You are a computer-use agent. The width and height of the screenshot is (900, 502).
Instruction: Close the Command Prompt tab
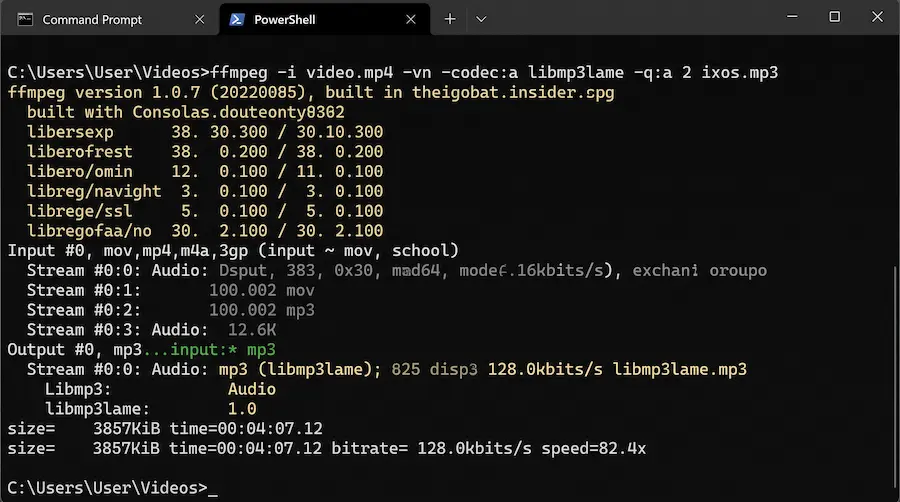pyautogui.click(x=199, y=20)
